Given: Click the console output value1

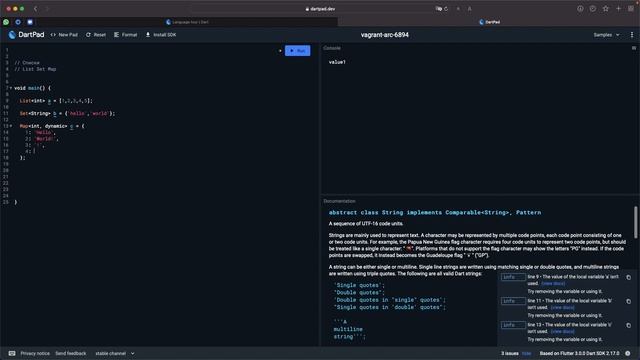Looking at the screenshot, I should (337, 62).
